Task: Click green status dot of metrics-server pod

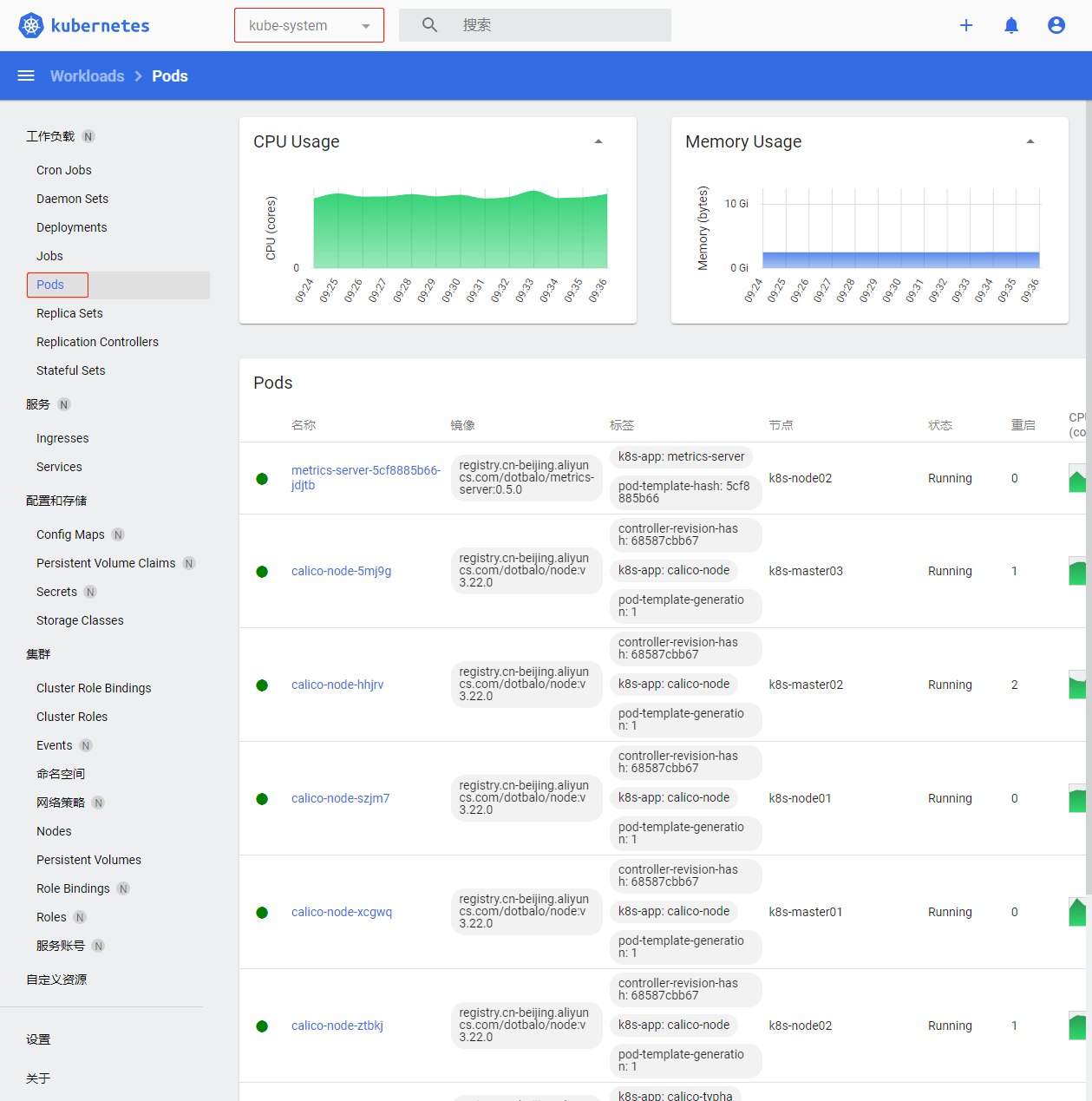Action: coord(262,479)
